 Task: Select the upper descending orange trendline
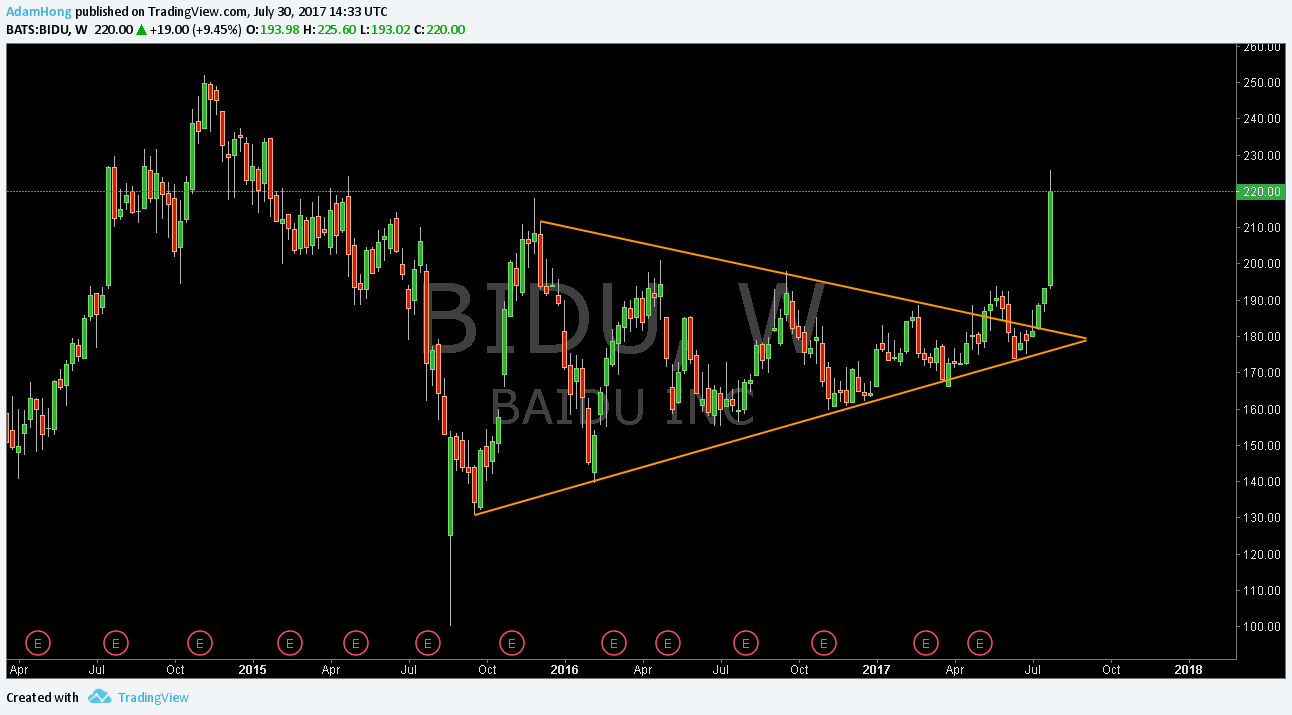point(812,281)
